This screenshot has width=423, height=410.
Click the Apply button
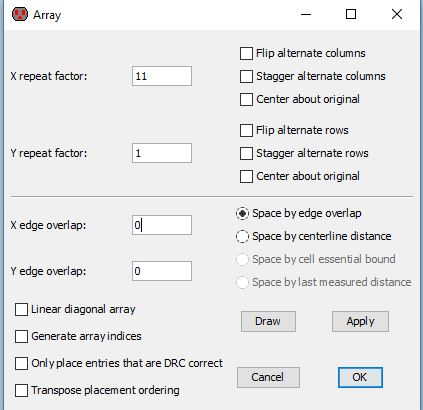360,321
